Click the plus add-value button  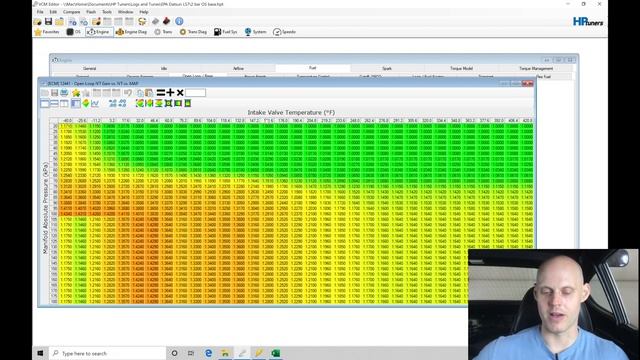(170, 93)
